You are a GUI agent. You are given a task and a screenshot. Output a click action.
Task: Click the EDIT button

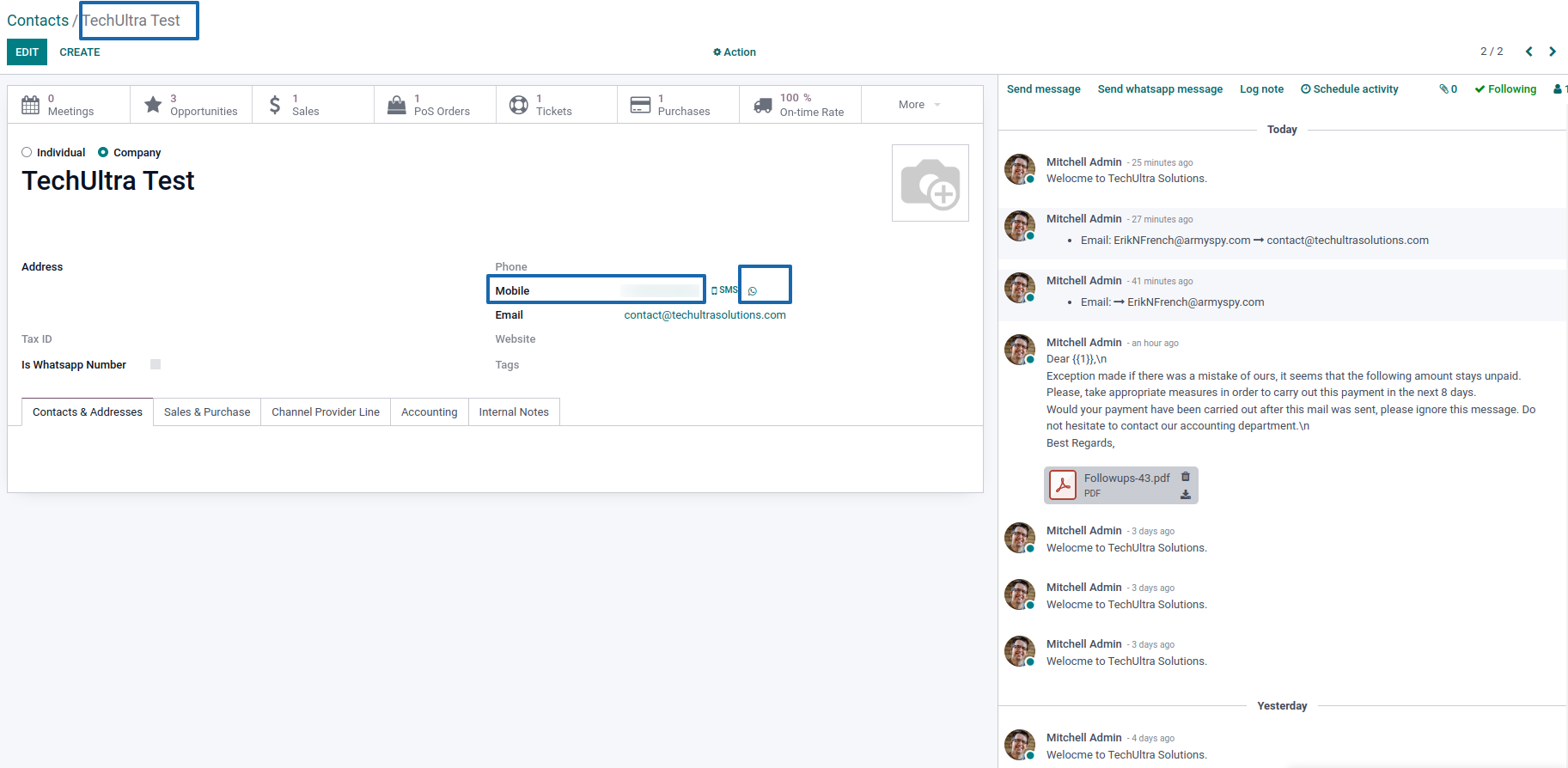click(27, 52)
